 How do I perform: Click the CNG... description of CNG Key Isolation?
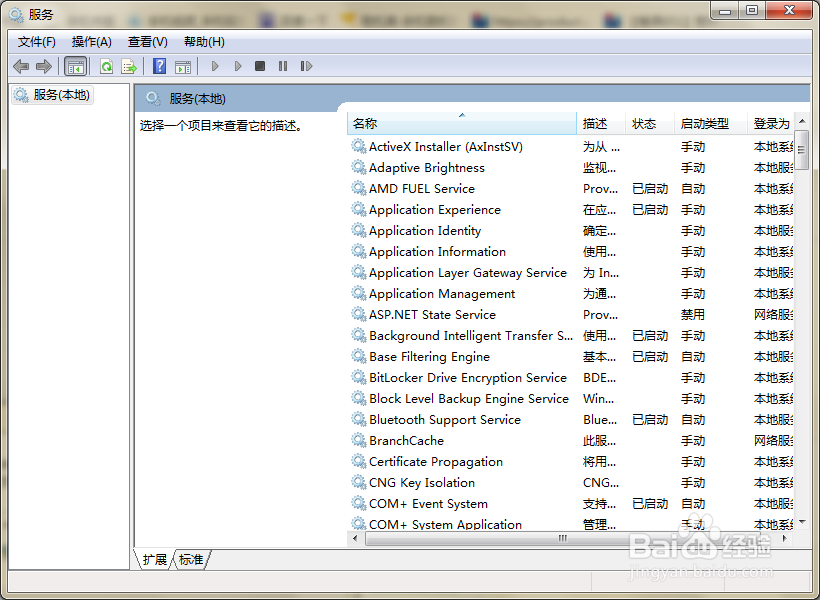(x=601, y=482)
